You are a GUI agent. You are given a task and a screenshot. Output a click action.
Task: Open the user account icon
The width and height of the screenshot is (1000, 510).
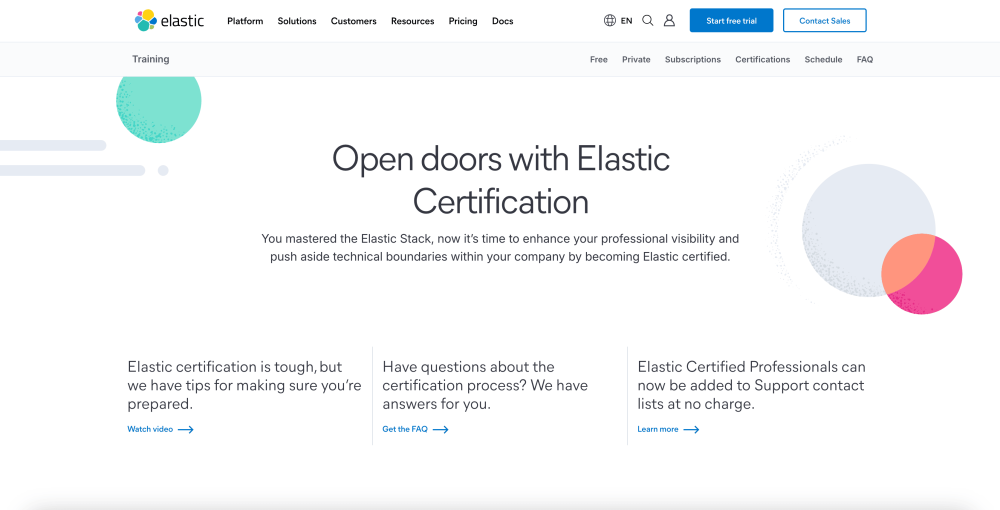click(x=669, y=20)
